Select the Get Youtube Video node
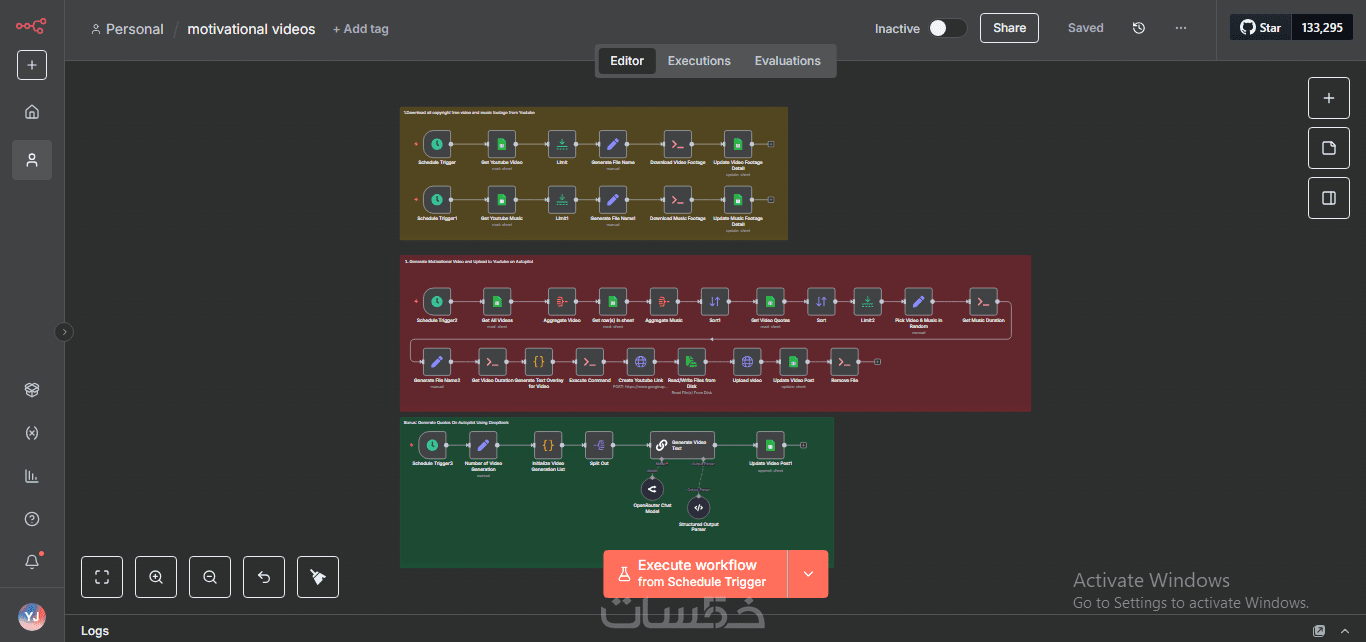Screen dimensions: 1366x642 pyautogui.click(x=502, y=144)
